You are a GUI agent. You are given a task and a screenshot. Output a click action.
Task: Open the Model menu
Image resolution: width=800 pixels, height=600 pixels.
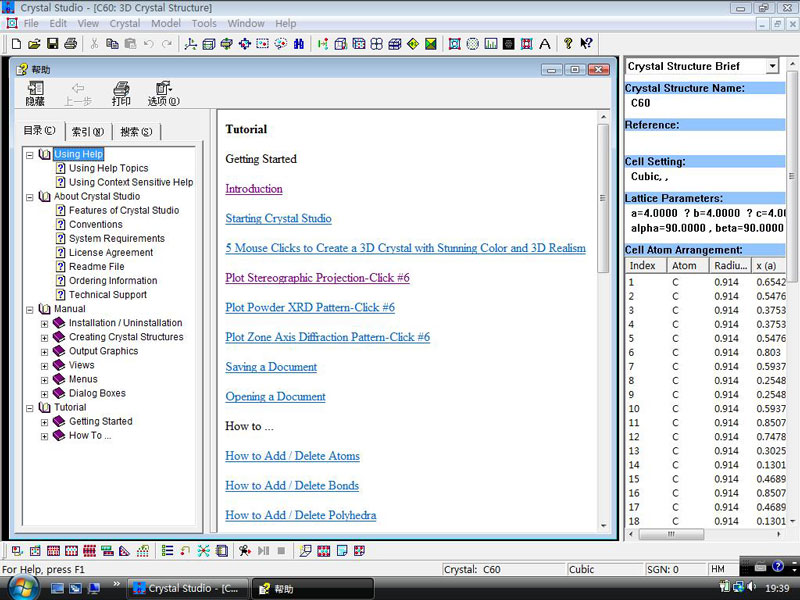tap(166, 23)
